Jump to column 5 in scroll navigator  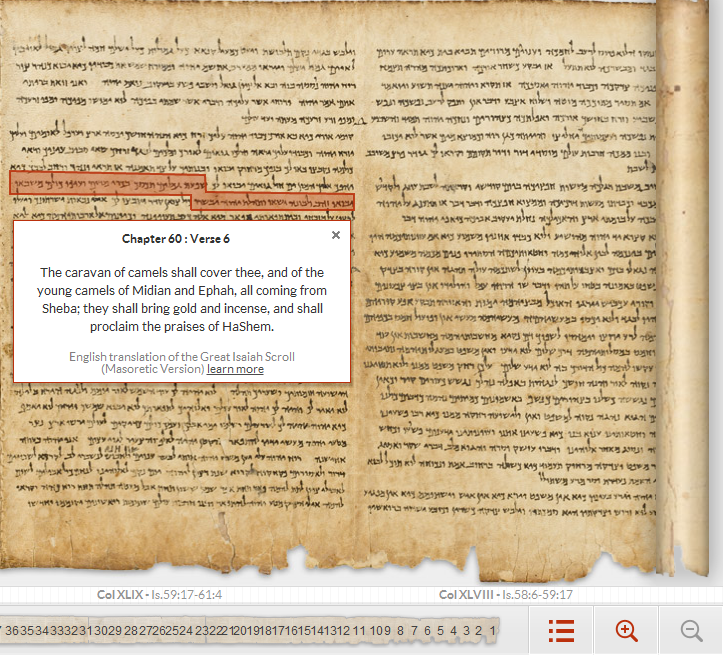click(440, 631)
